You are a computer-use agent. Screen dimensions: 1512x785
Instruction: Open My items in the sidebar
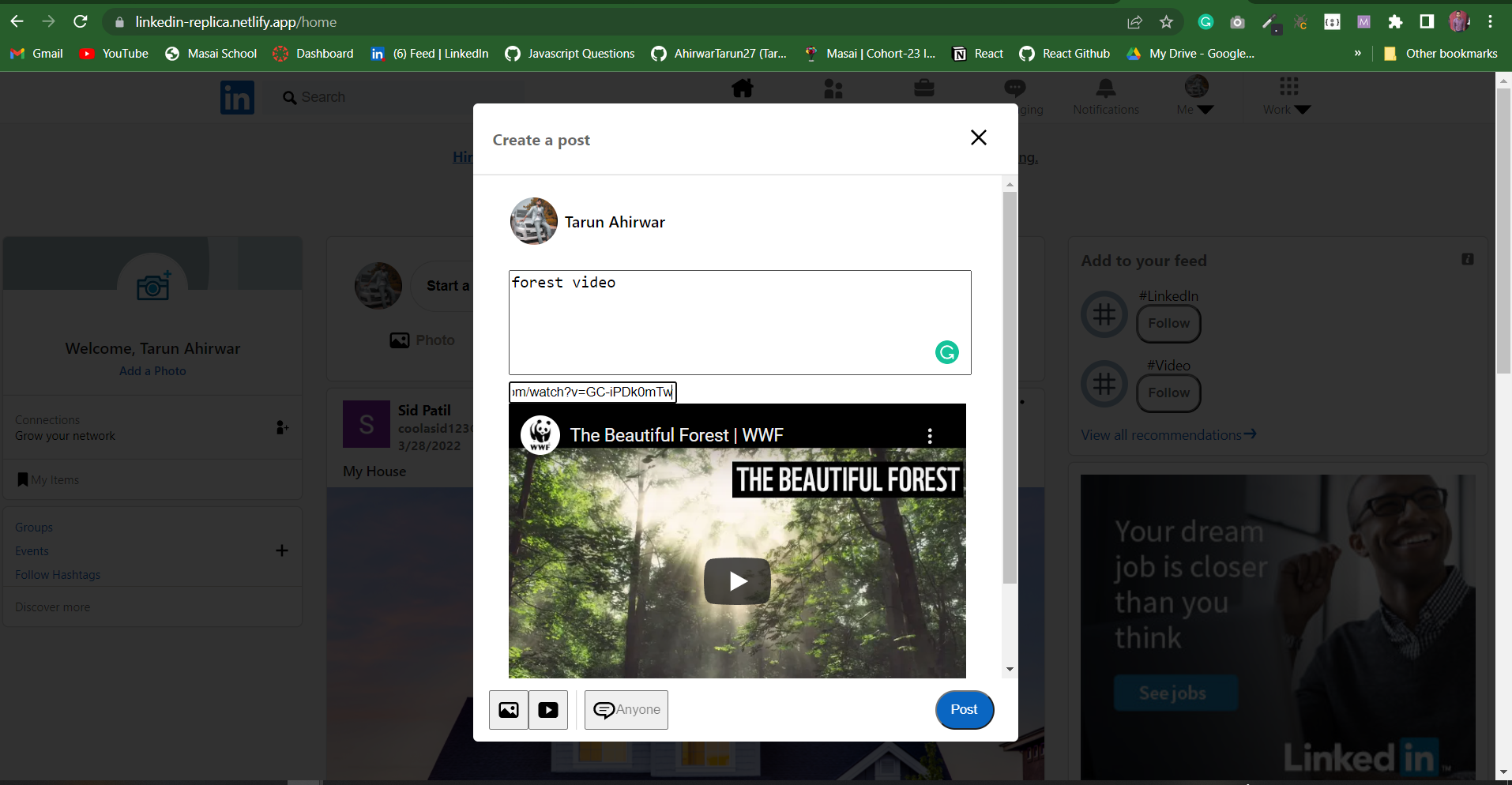tap(48, 479)
